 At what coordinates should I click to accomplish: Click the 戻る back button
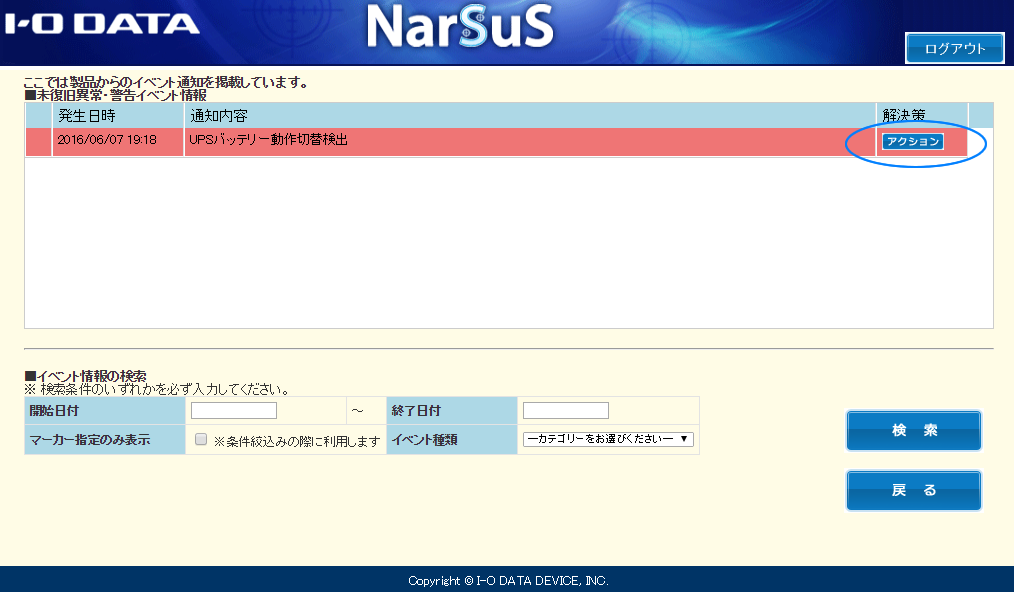click(914, 490)
